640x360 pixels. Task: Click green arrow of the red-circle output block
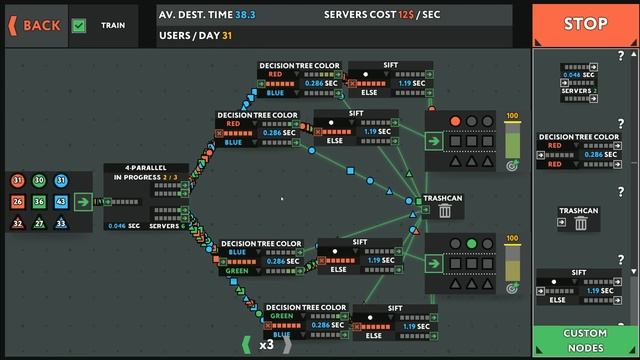point(434,141)
